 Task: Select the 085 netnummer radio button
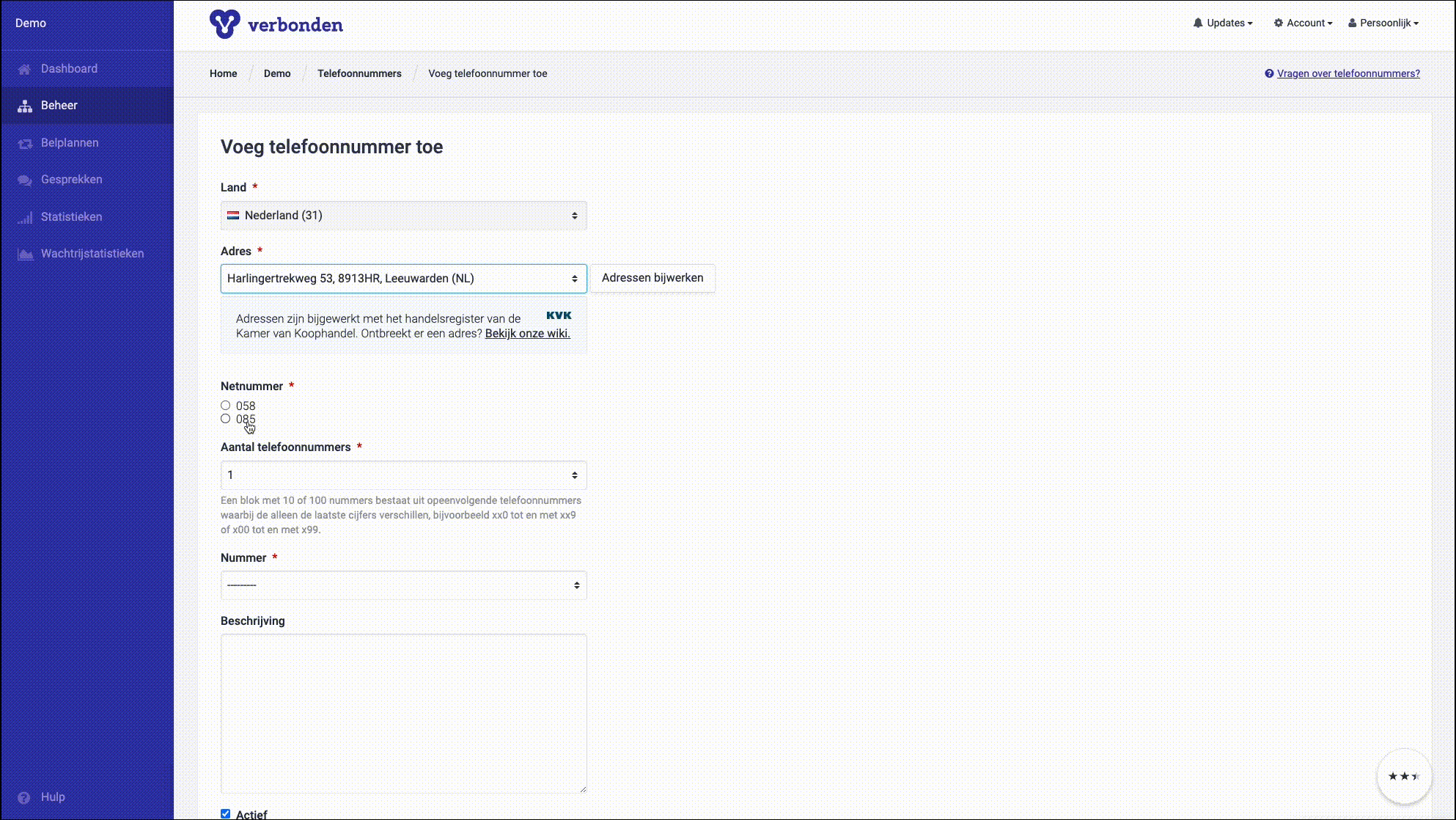click(226, 419)
